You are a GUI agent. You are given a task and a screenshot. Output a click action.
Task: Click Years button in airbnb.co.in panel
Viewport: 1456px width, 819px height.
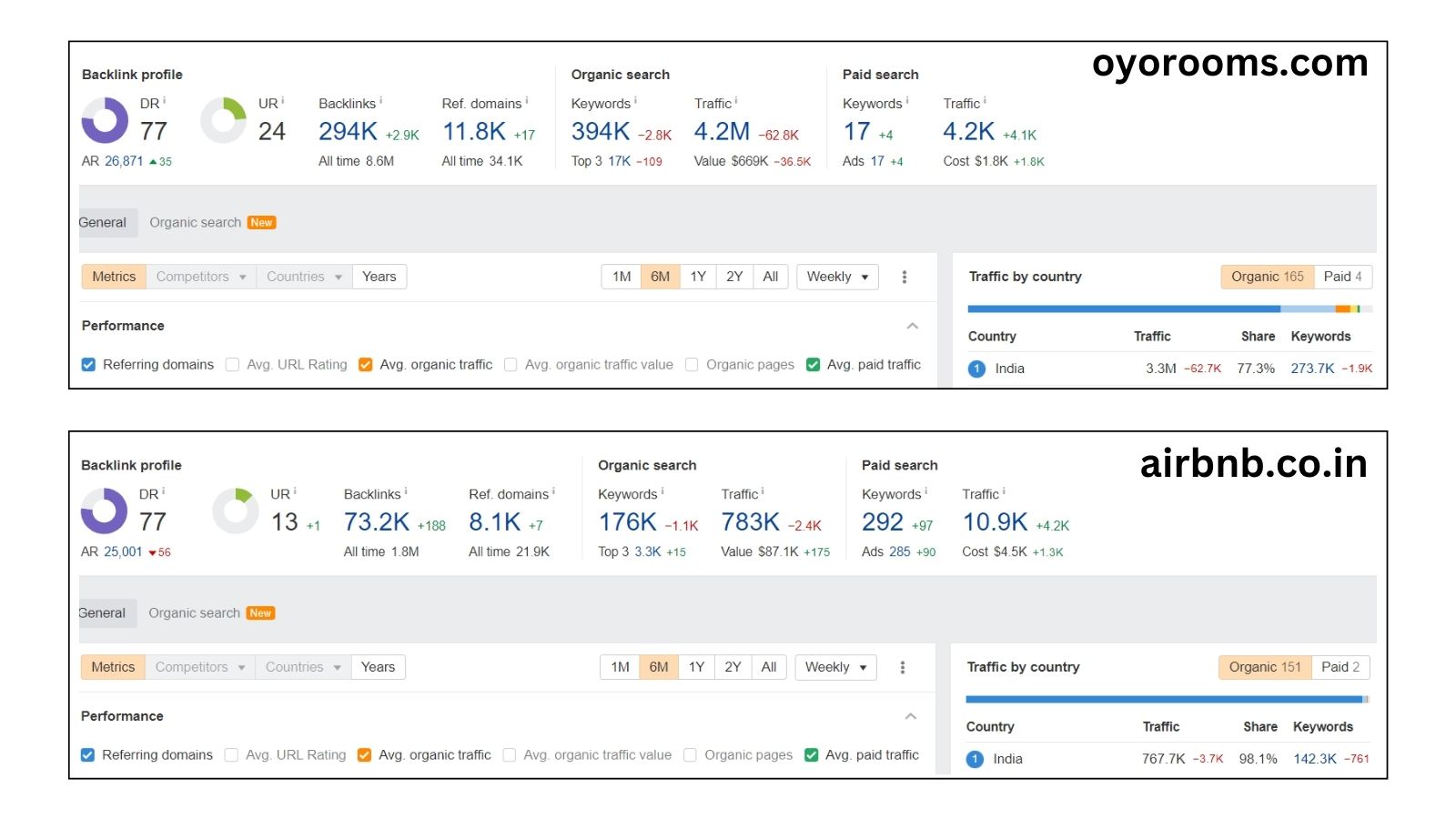[378, 667]
